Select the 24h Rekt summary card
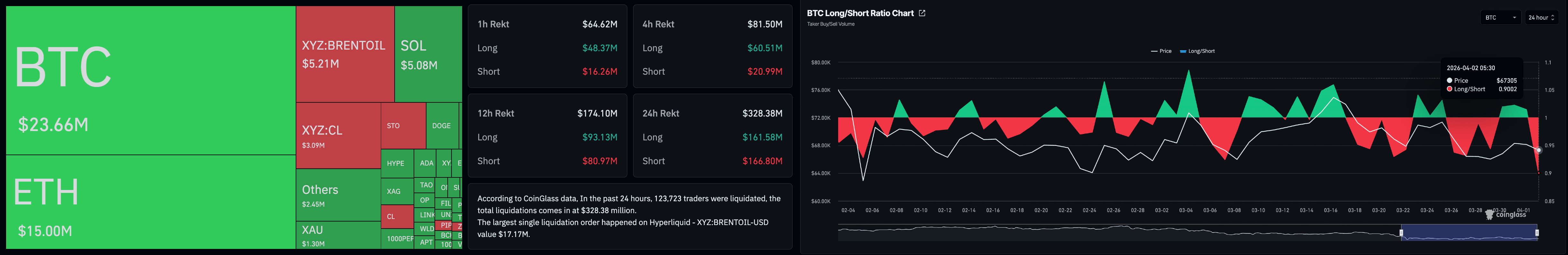 [712, 136]
